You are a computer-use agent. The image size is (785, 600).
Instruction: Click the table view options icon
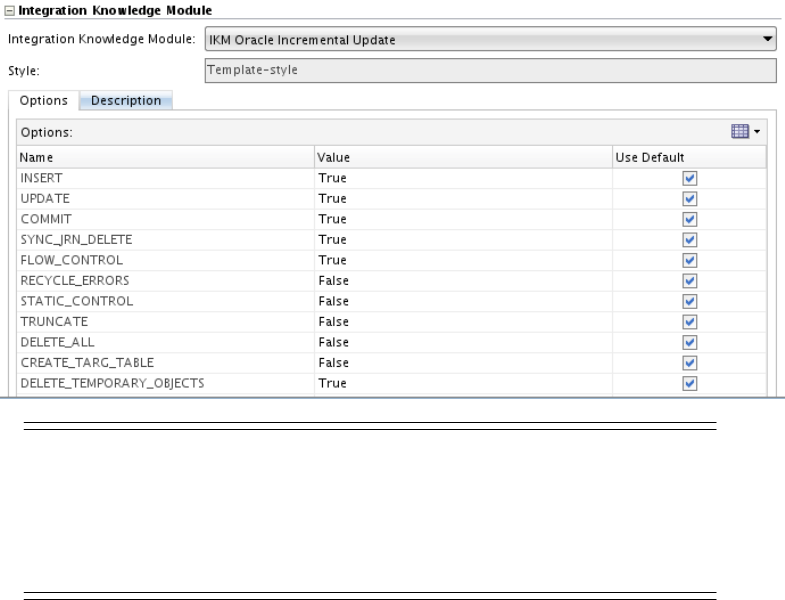coord(740,131)
